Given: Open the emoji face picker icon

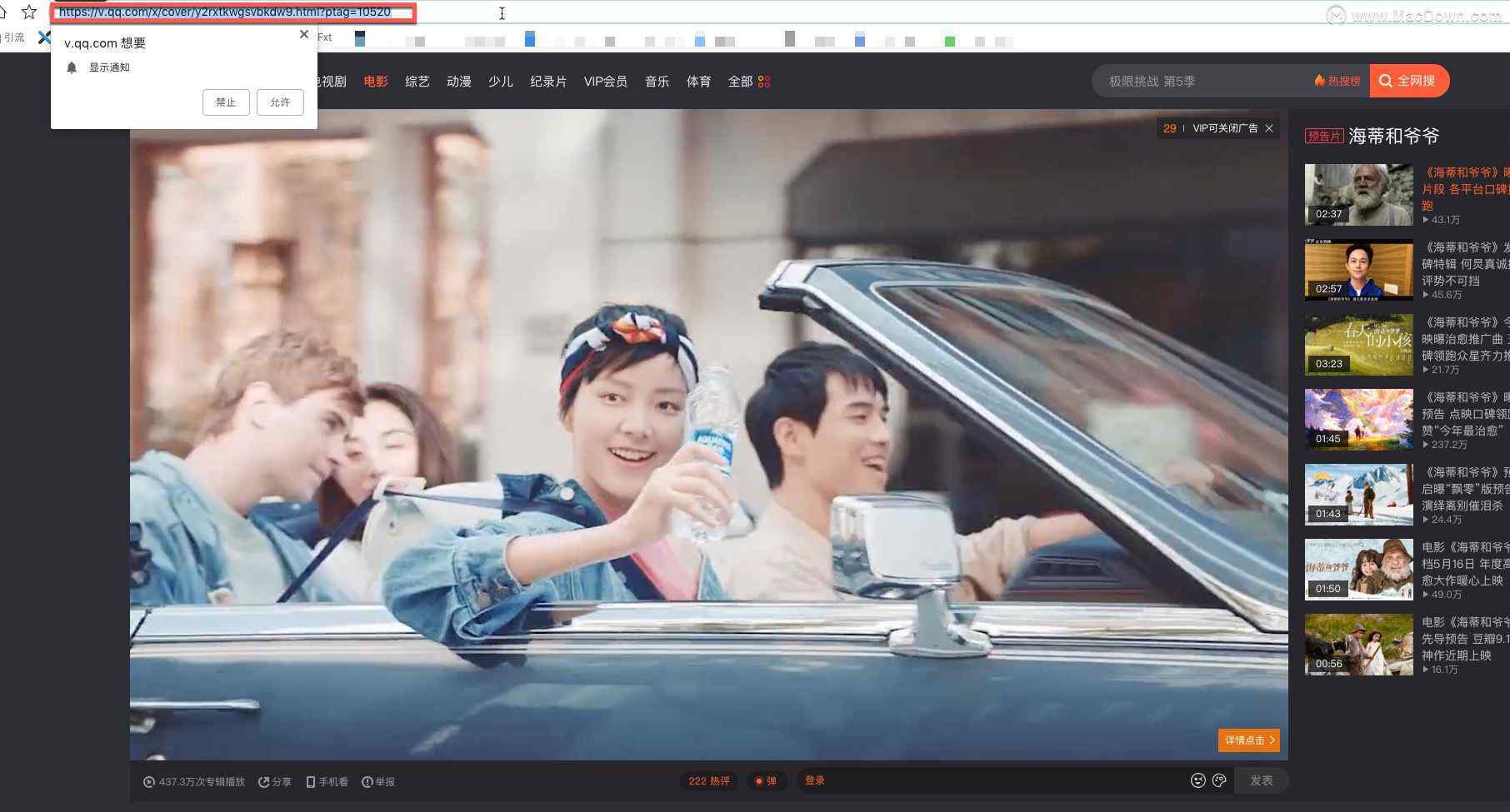Looking at the screenshot, I should click(1198, 780).
